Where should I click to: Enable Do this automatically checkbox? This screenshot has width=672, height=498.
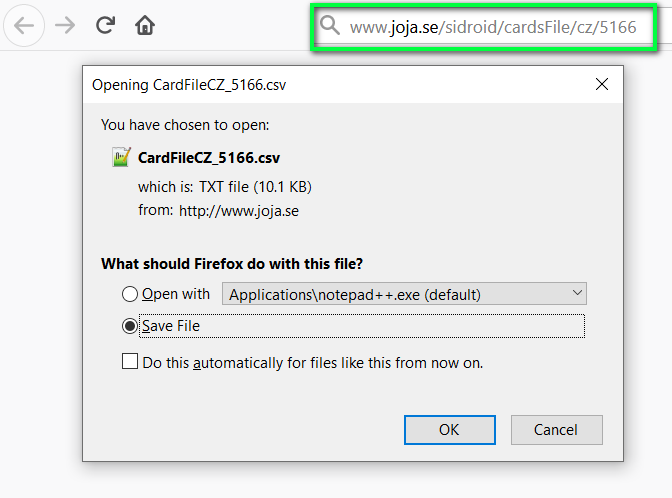[x=130, y=362]
